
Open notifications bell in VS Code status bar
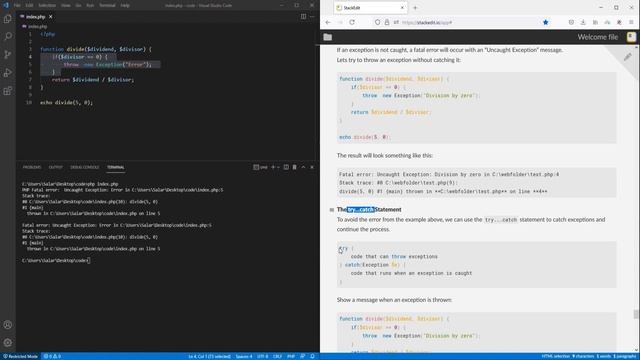(x=312, y=356)
